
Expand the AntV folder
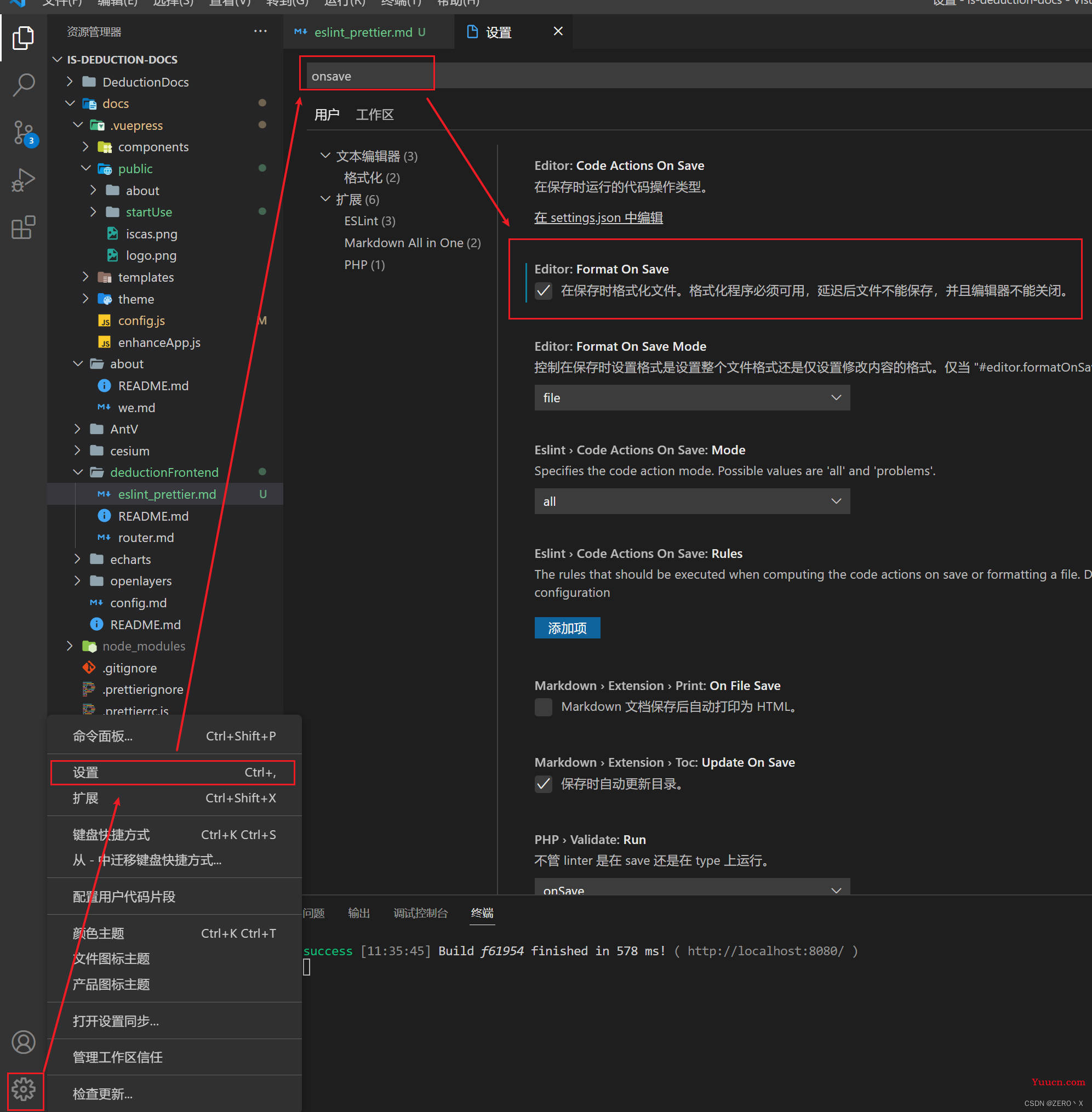tap(78, 429)
